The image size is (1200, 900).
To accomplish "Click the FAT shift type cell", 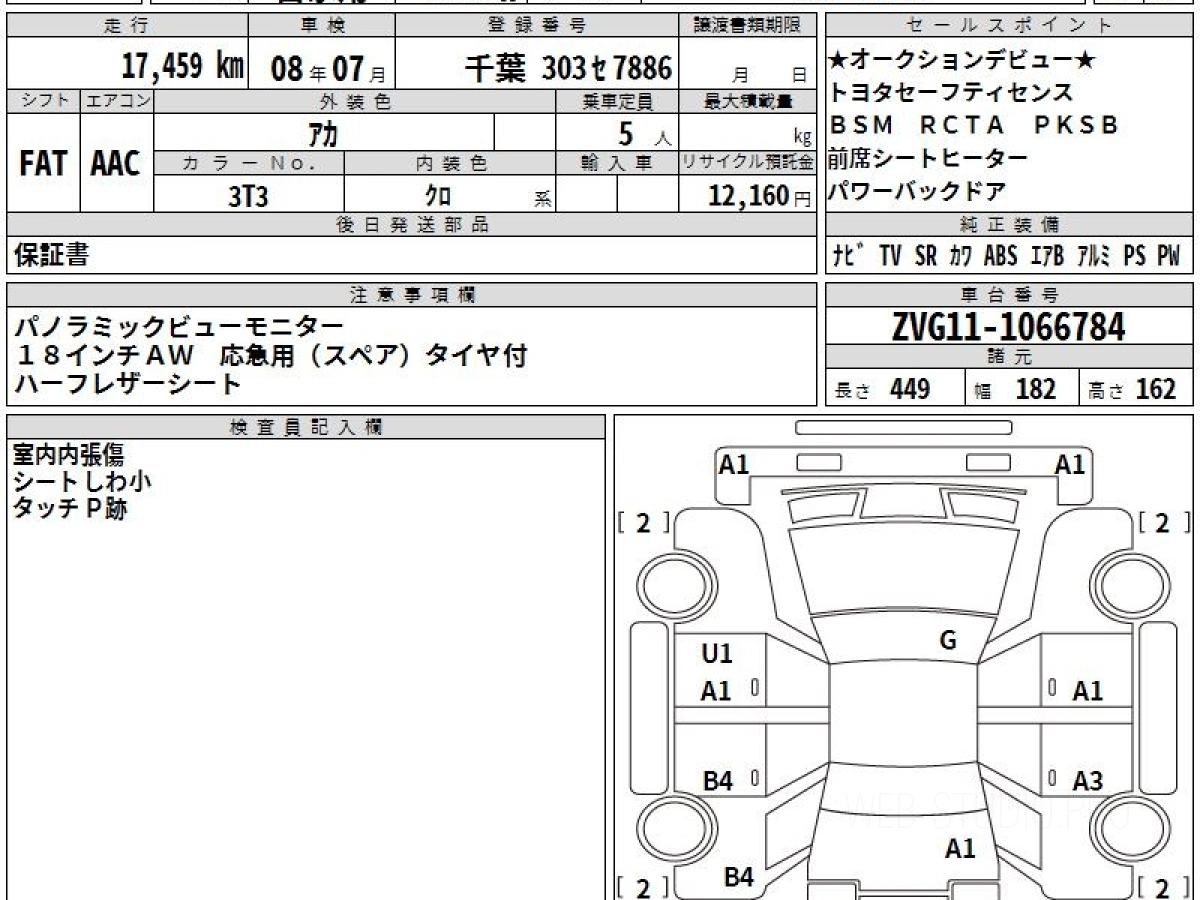I will (43, 164).
